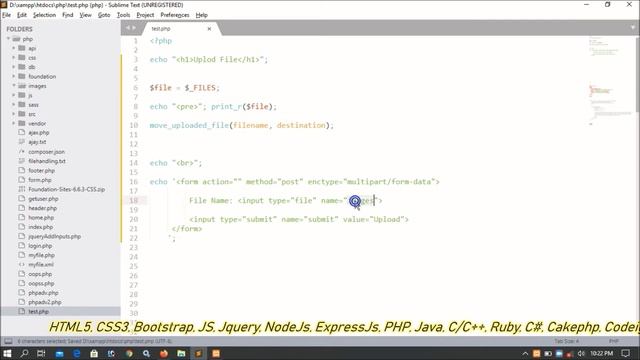Launch Google Chrome from taskbar
The height and width of the screenshot is (360, 640).
[x=129, y=353]
